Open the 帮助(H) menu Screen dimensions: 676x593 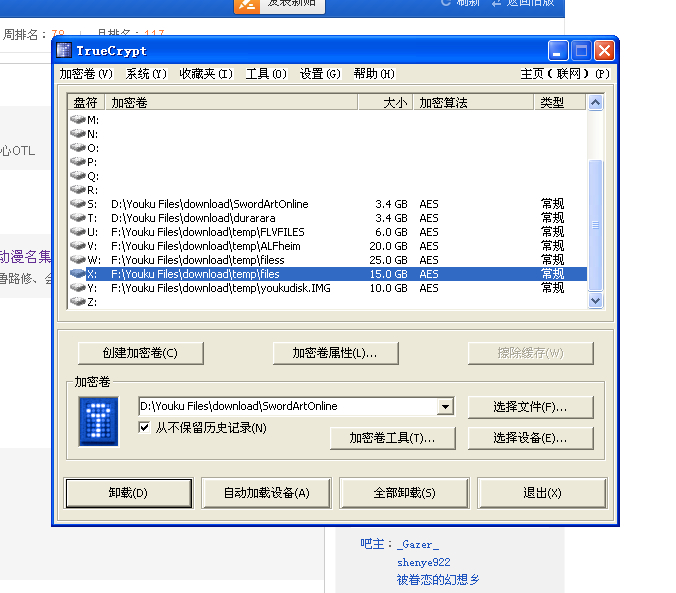point(374,74)
